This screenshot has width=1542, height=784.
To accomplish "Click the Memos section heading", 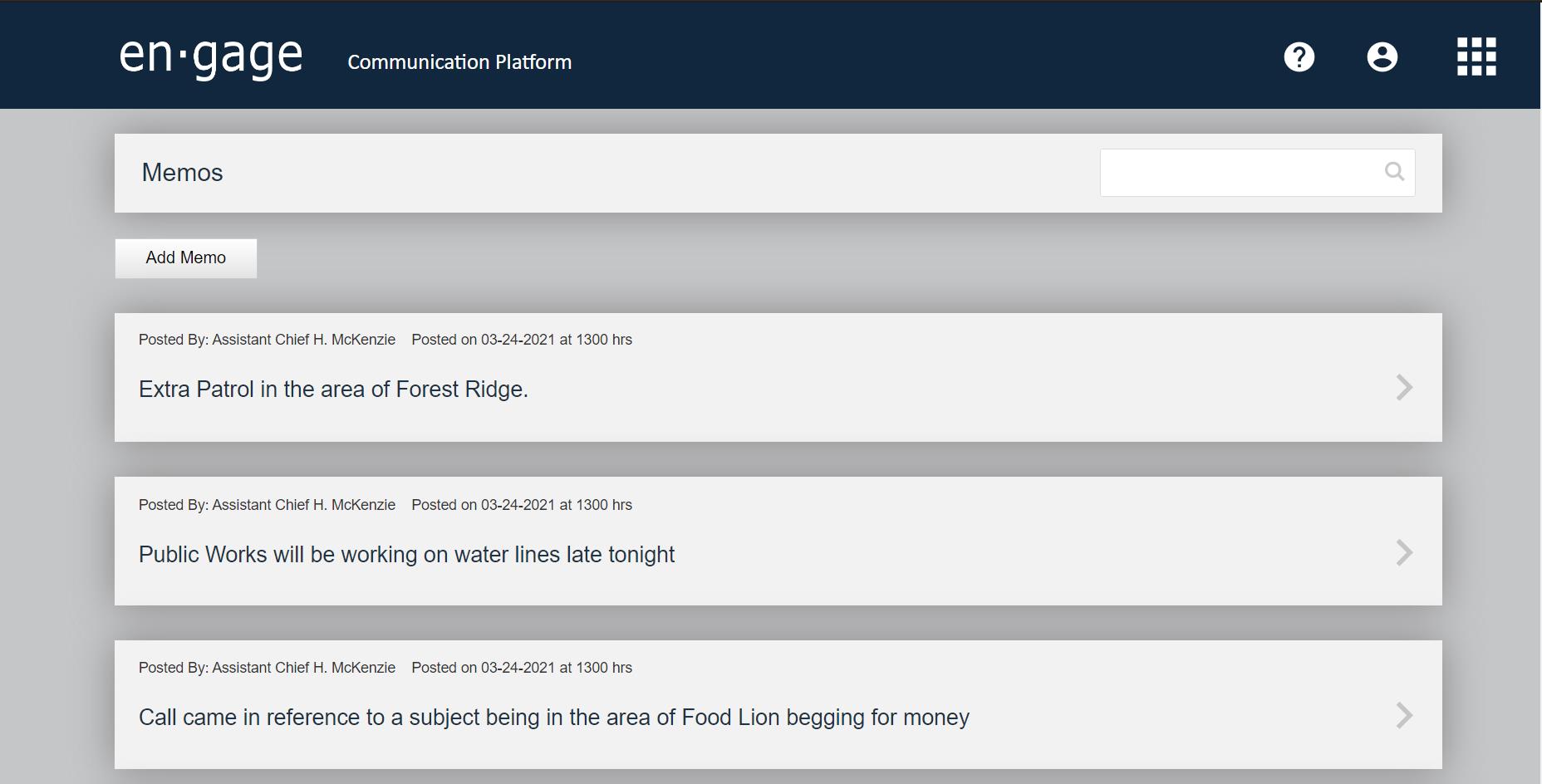I will tap(183, 173).
